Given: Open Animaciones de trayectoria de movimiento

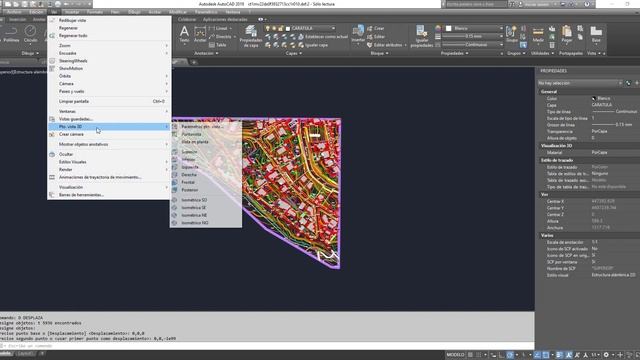Looking at the screenshot, I should point(109,178).
